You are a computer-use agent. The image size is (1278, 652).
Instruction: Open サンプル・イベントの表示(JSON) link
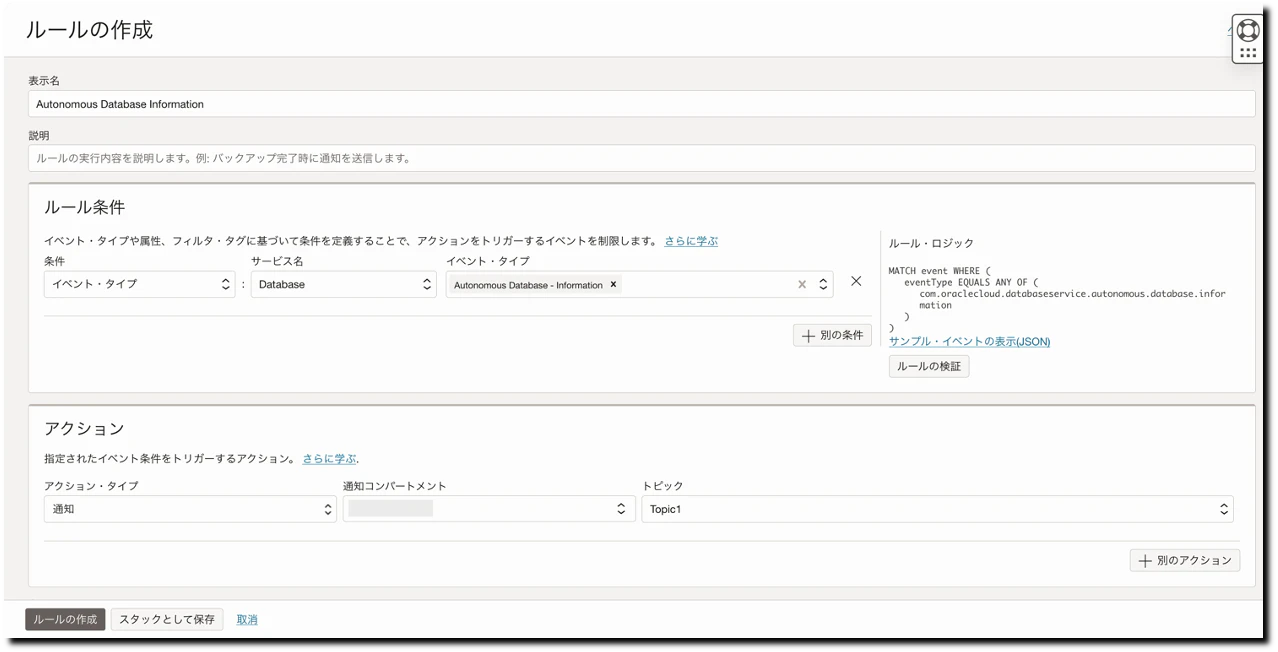(969, 342)
